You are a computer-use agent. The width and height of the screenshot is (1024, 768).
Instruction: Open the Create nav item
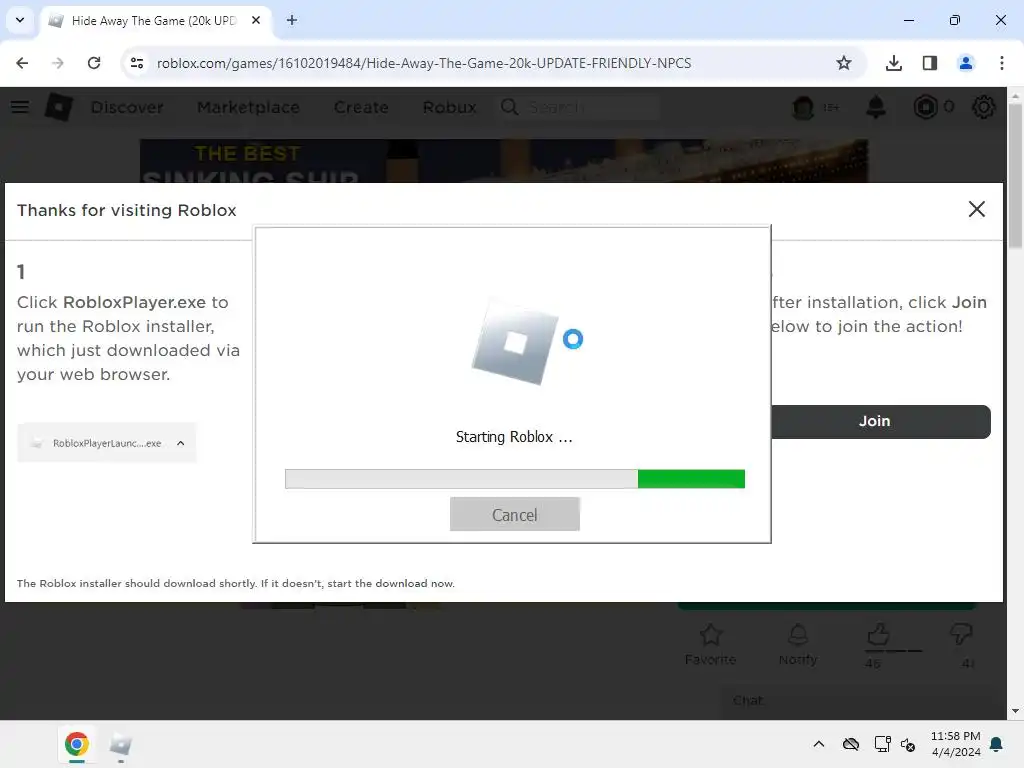coord(361,107)
